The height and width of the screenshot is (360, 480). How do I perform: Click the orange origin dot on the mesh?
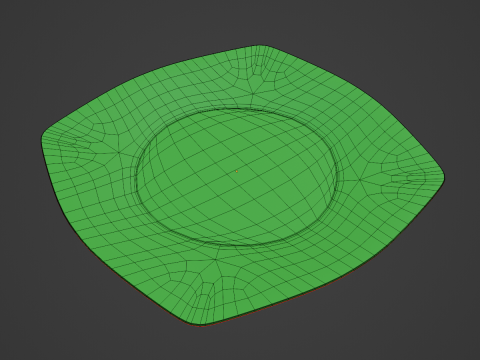(x=237, y=171)
